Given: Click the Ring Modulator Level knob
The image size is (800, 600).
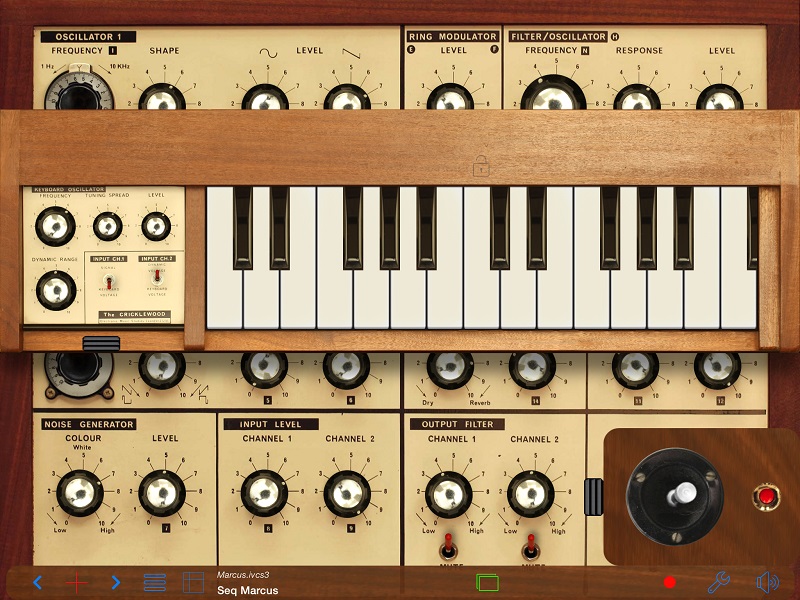Looking at the screenshot, I should 450,97.
